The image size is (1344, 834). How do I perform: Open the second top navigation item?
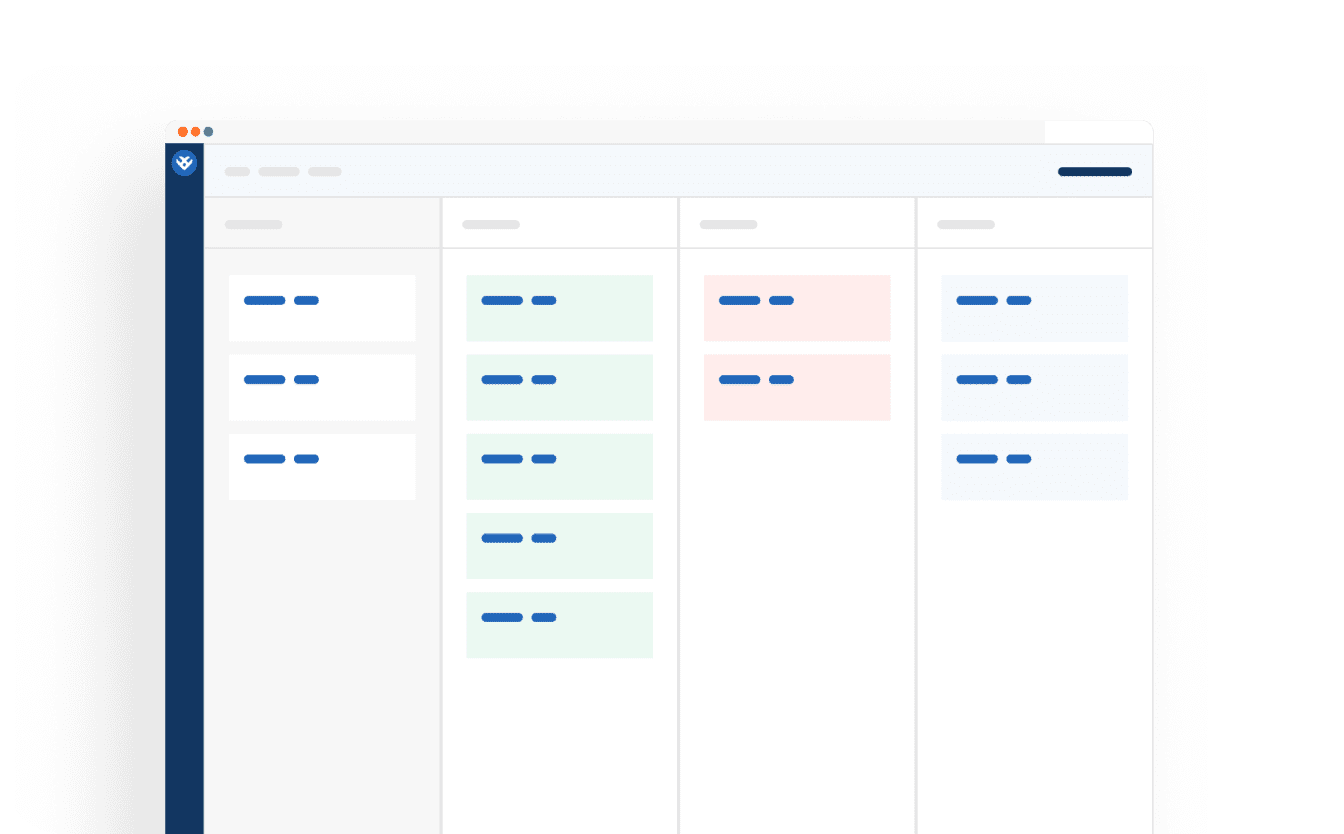tap(279, 172)
